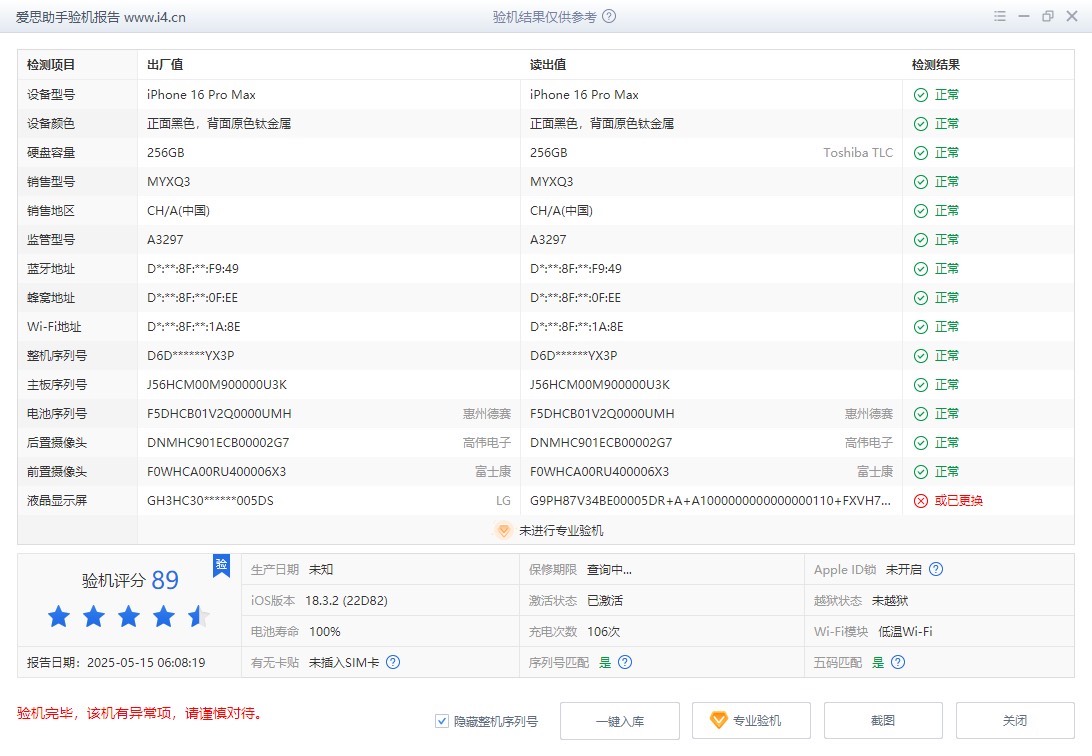Select the long G9PH87V34BE00005DR read-out value
Image resolution: width=1092 pixels, height=756 pixels.
pyautogui.click(x=710, y=501)
